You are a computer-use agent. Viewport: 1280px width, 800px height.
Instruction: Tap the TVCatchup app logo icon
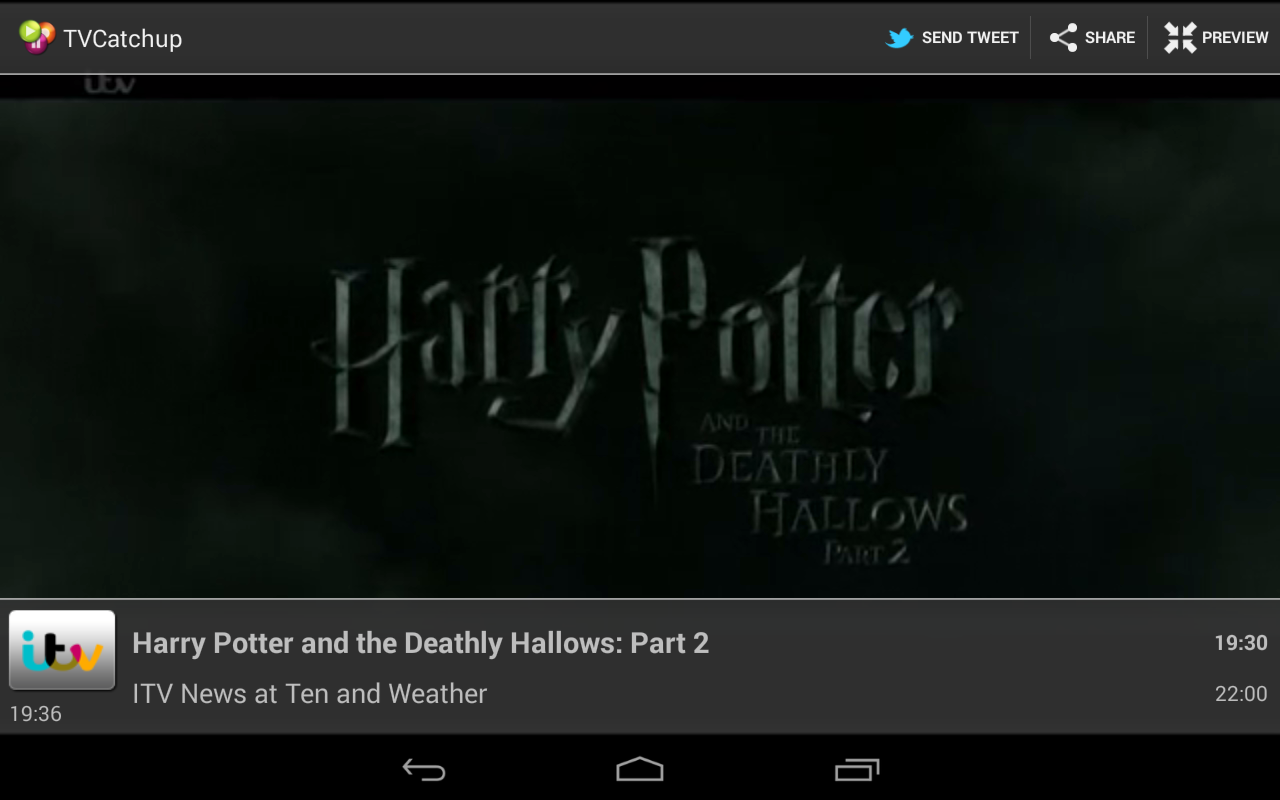point(36,37)
